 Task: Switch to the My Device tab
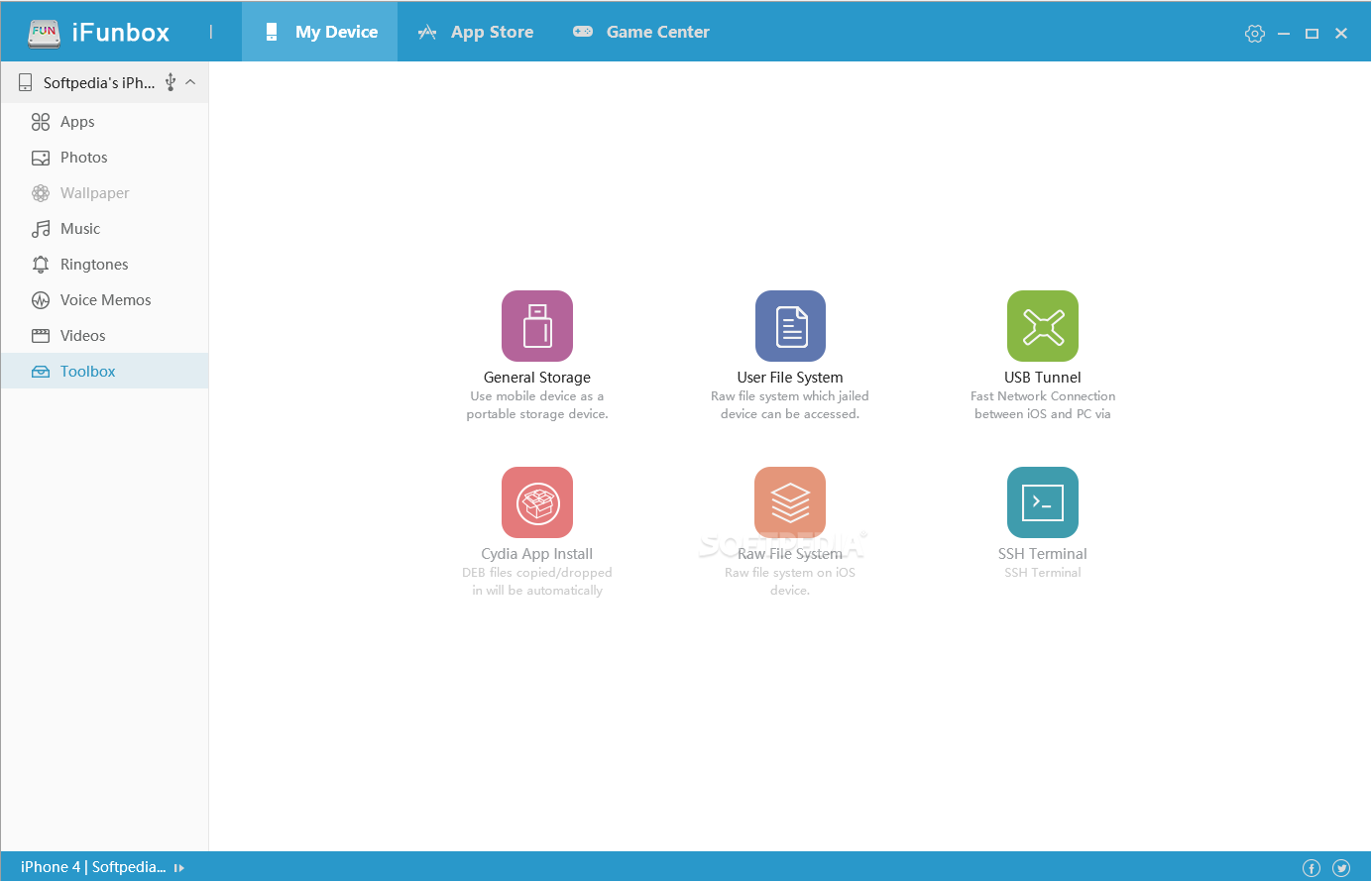click(320, 32)
